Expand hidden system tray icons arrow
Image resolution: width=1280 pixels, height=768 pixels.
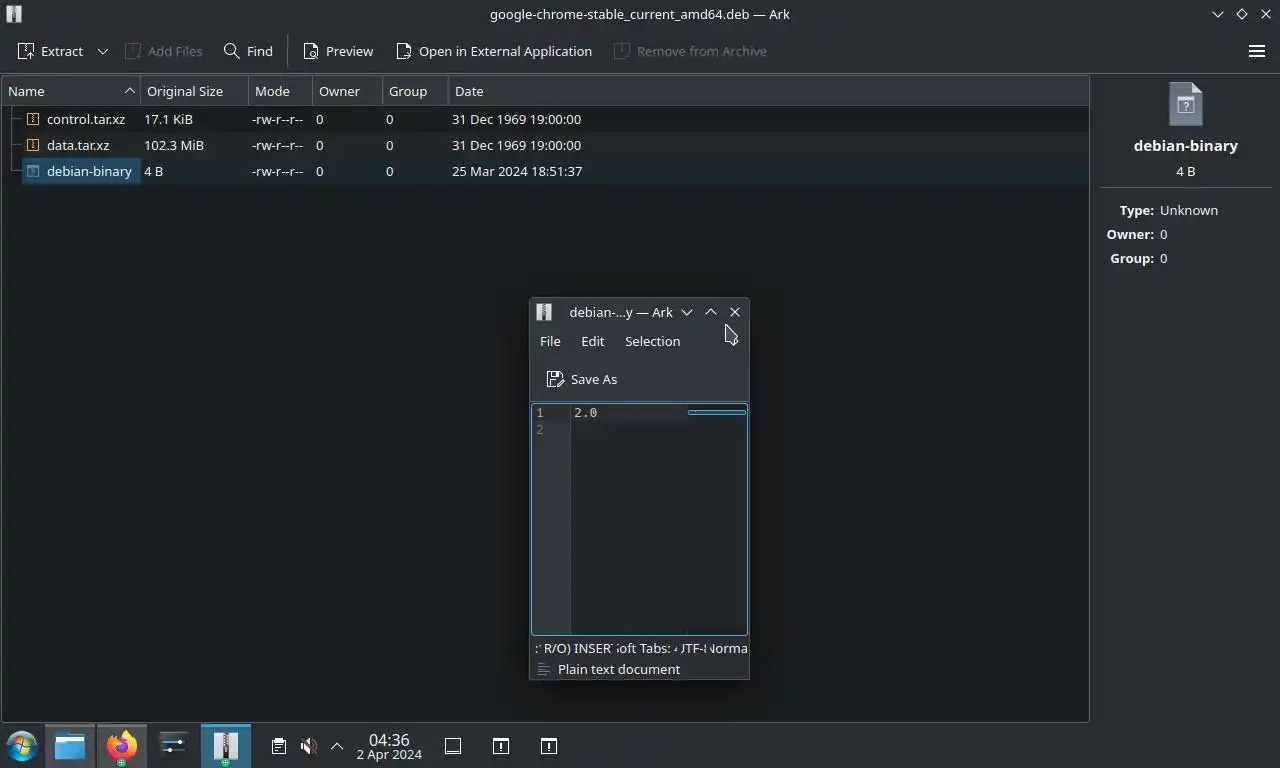[x=337, y=746]
